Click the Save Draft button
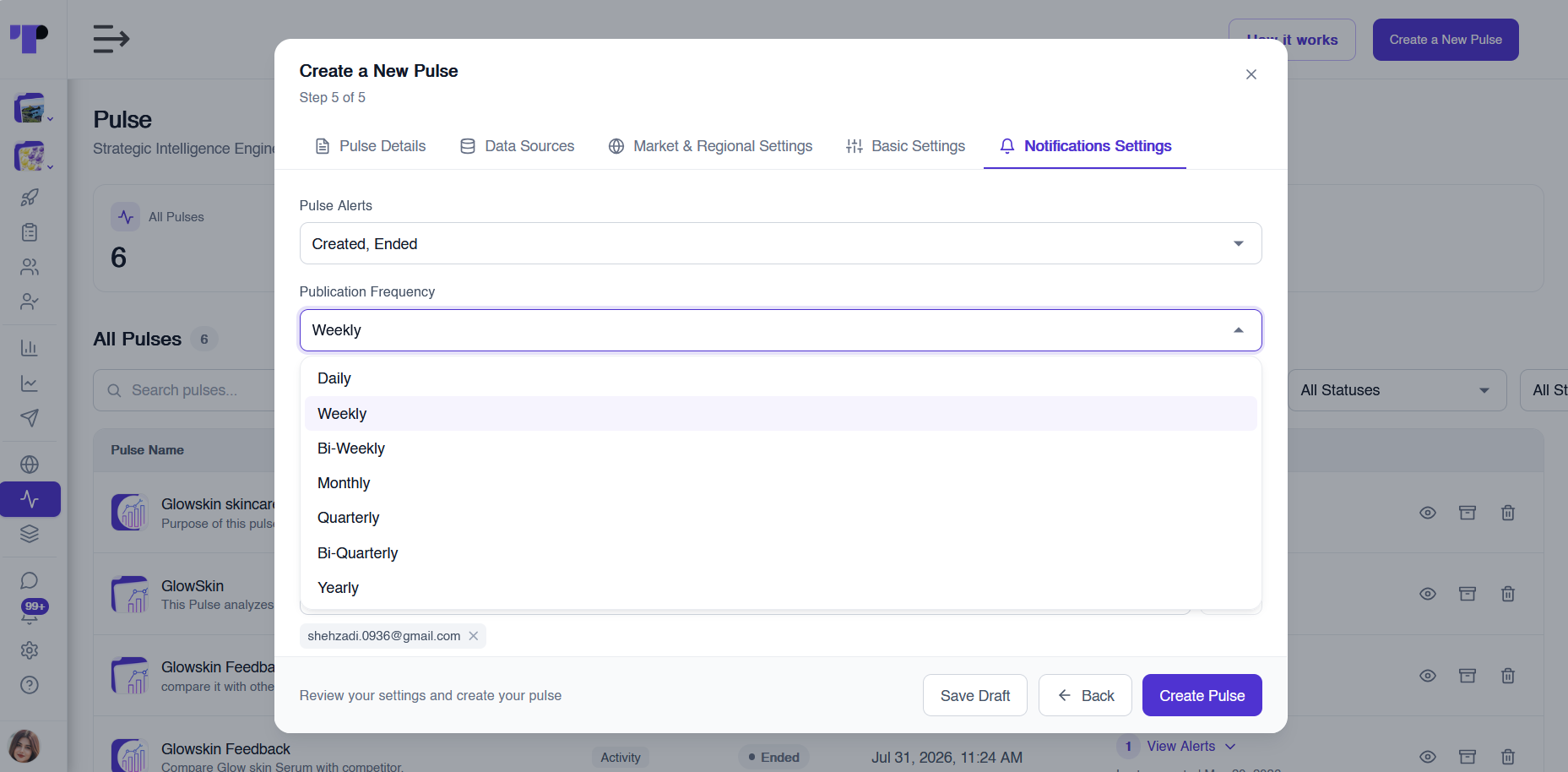Screen dimensions: 1568x772 point(975,695)
